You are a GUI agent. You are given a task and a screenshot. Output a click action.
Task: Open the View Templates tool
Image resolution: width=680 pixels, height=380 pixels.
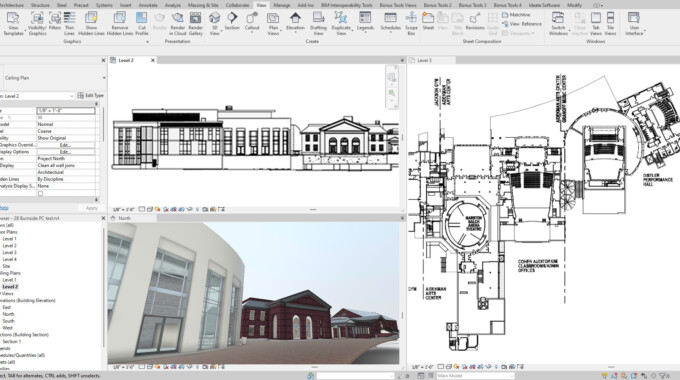[13, 23]
